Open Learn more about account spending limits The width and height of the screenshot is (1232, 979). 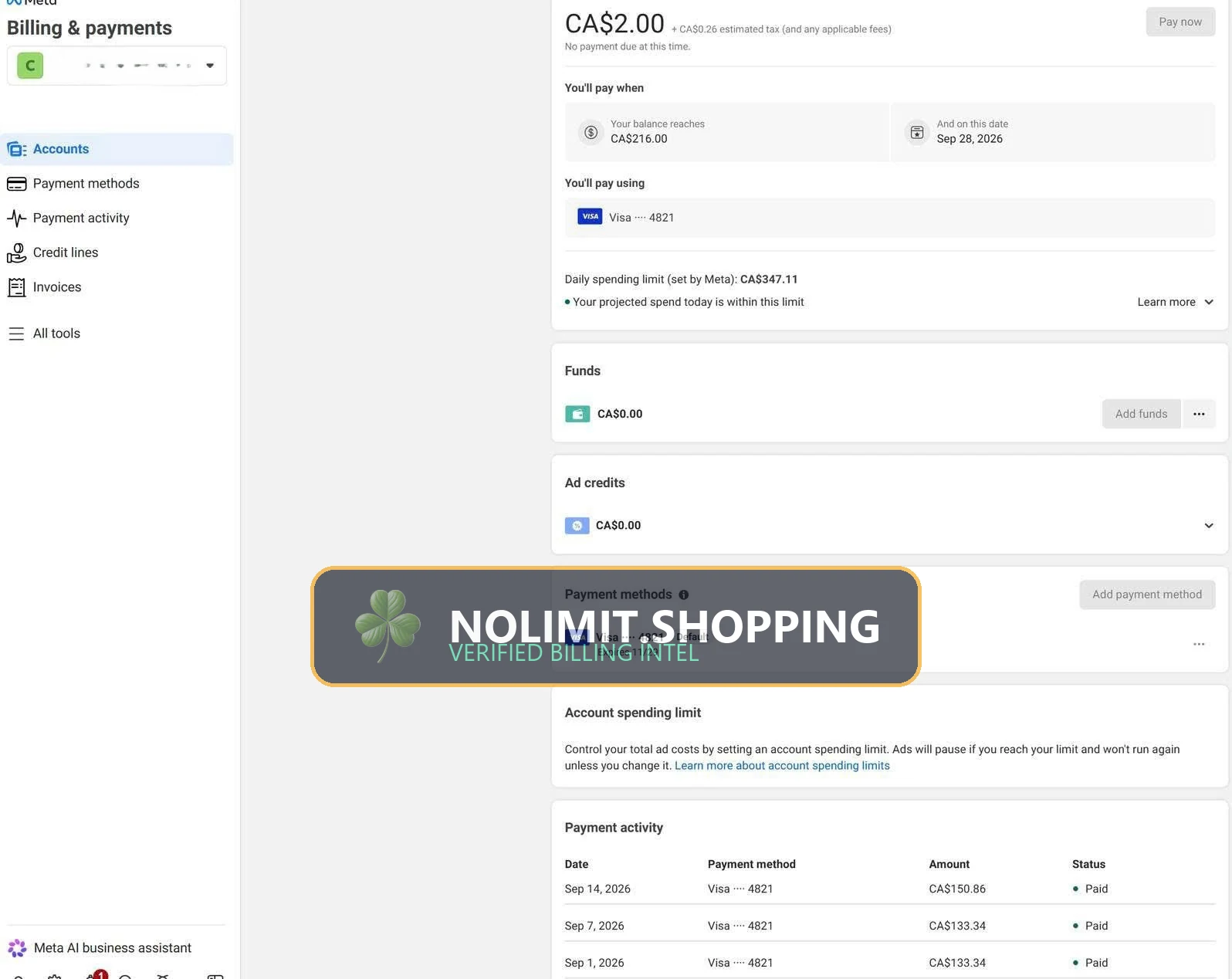(x=782, y=766)
